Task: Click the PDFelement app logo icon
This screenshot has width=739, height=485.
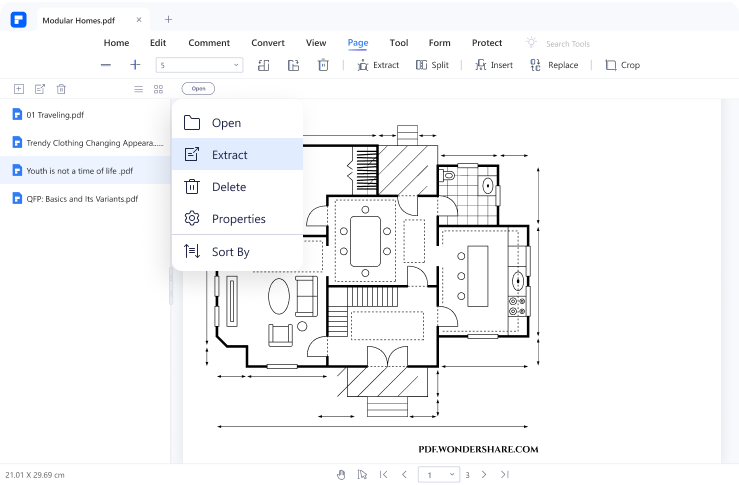Action: (18, 20)
